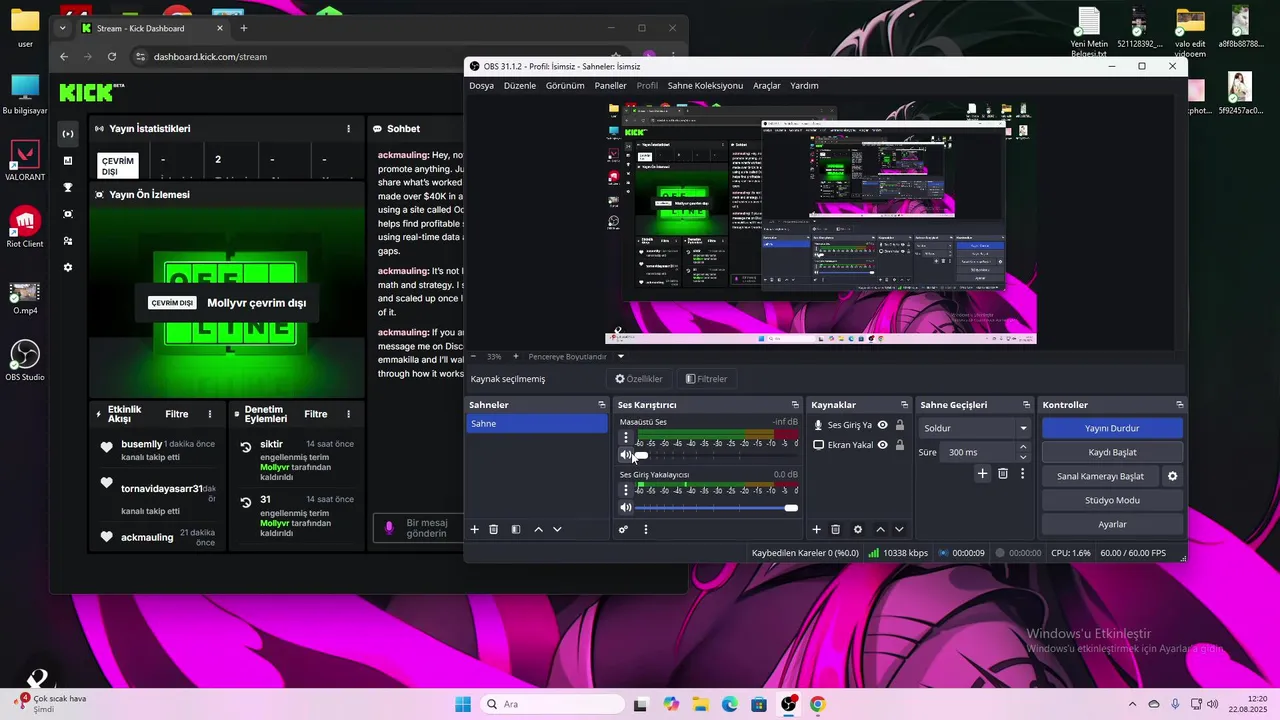This screenshot has height=720, width=1280.
Task: Start virtual camera with Sanal Kamerayı Başlat
Action: (1100, 476)
